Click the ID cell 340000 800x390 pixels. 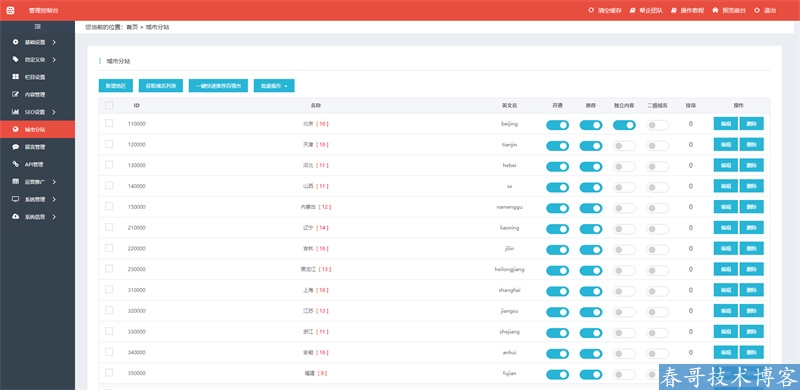137,352
